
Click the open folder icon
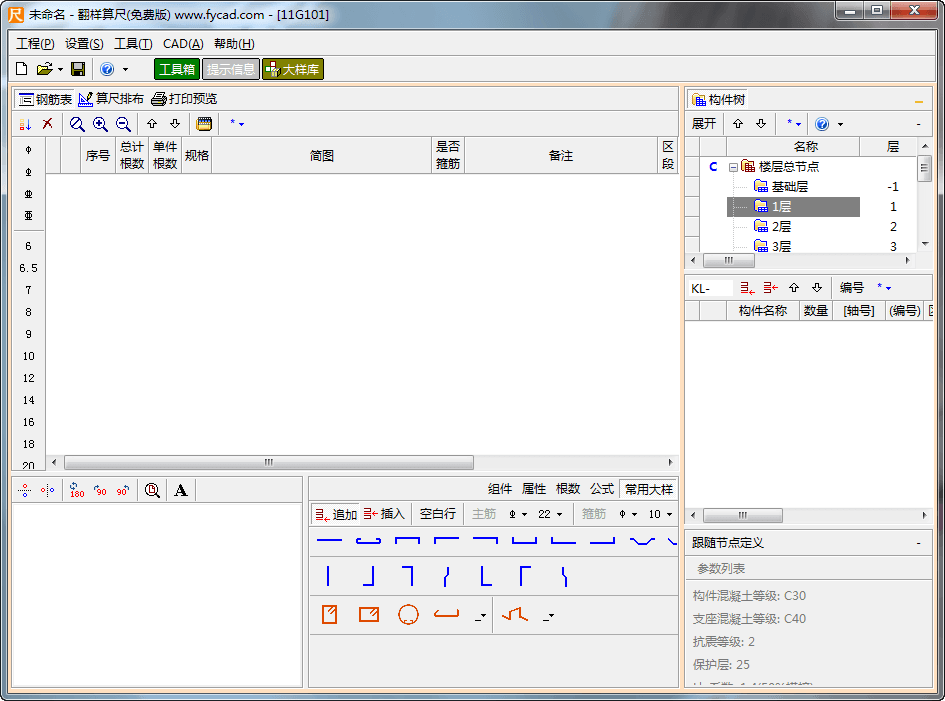point(44,69)
